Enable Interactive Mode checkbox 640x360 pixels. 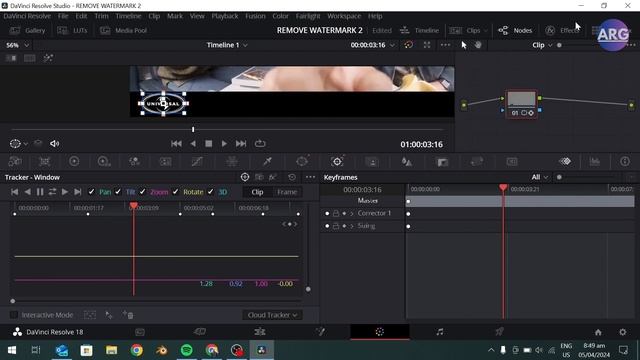(14, 315)
